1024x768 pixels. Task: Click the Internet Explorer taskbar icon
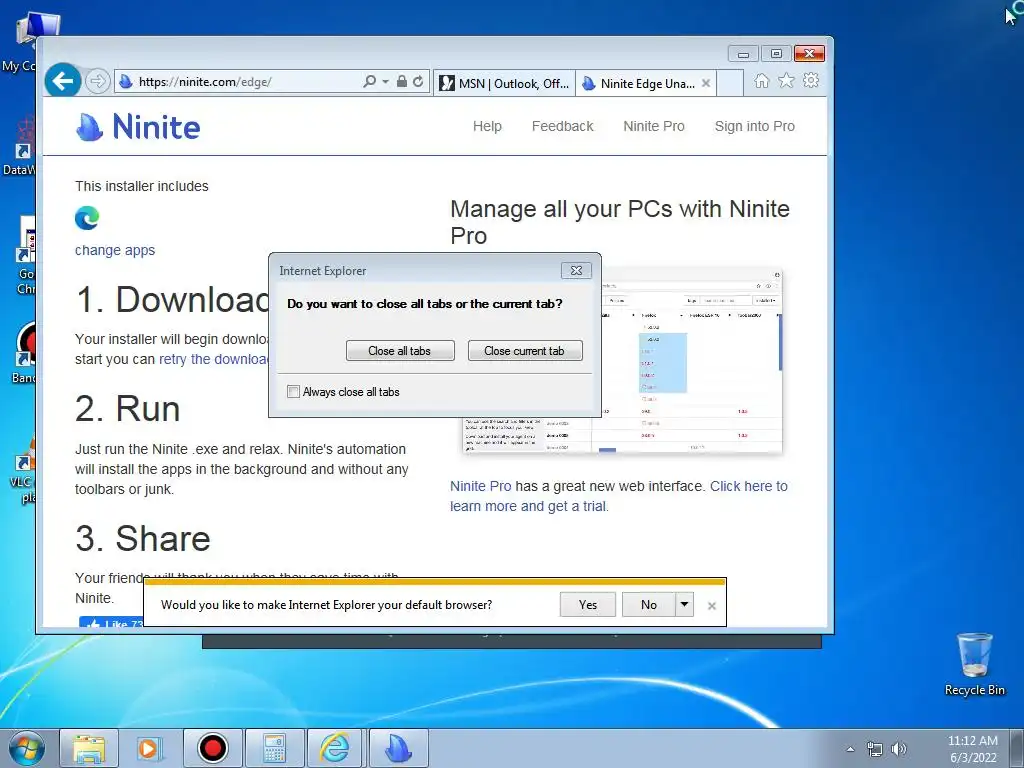pos(335,748)
